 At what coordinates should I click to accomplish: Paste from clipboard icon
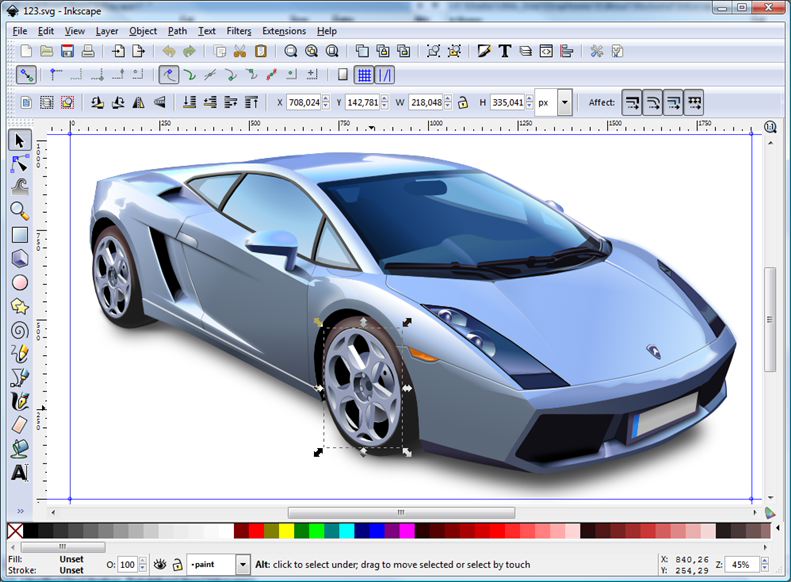click(x=260, y=51)
